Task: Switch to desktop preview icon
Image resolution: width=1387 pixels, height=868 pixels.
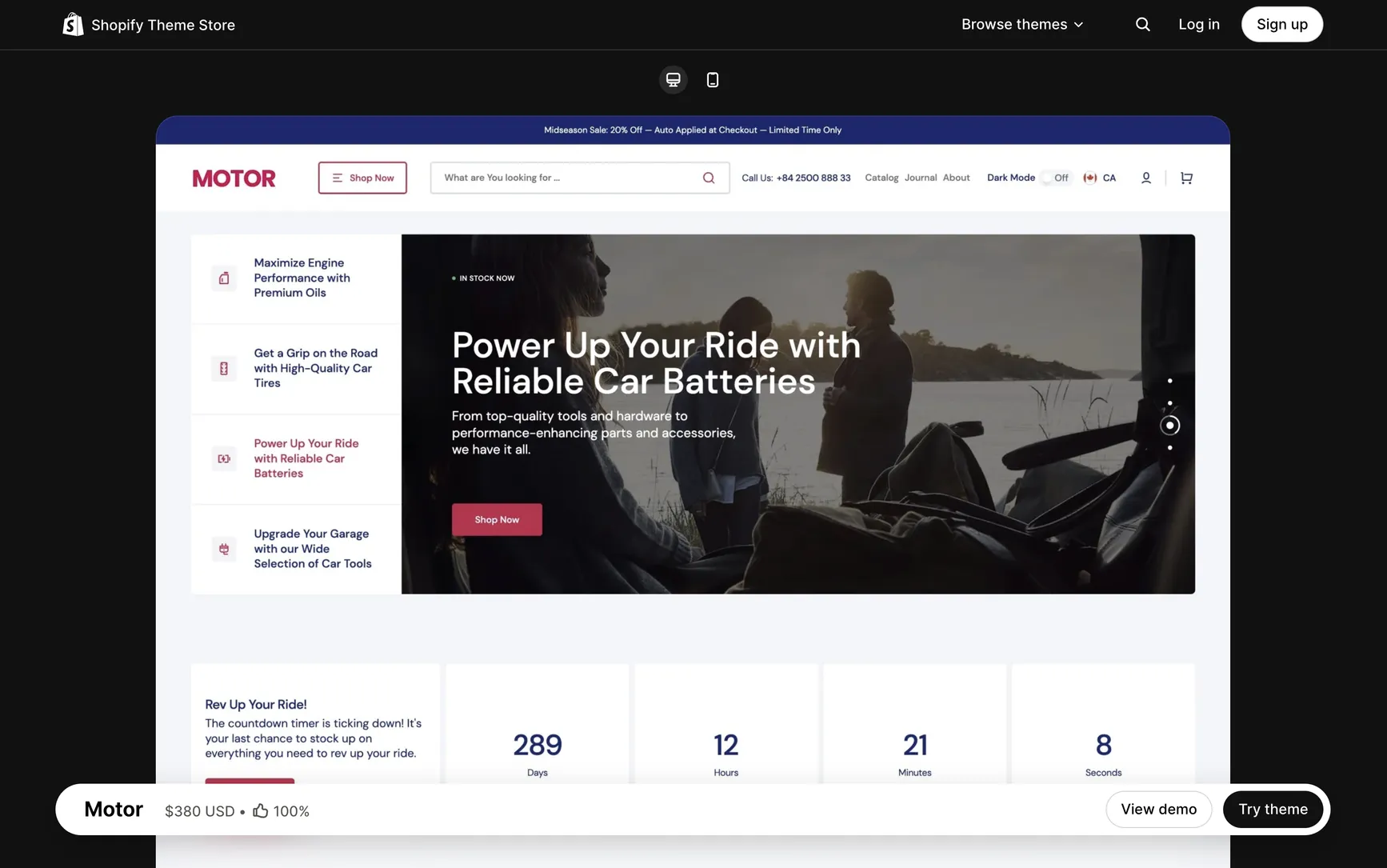Action: (673, 79)
